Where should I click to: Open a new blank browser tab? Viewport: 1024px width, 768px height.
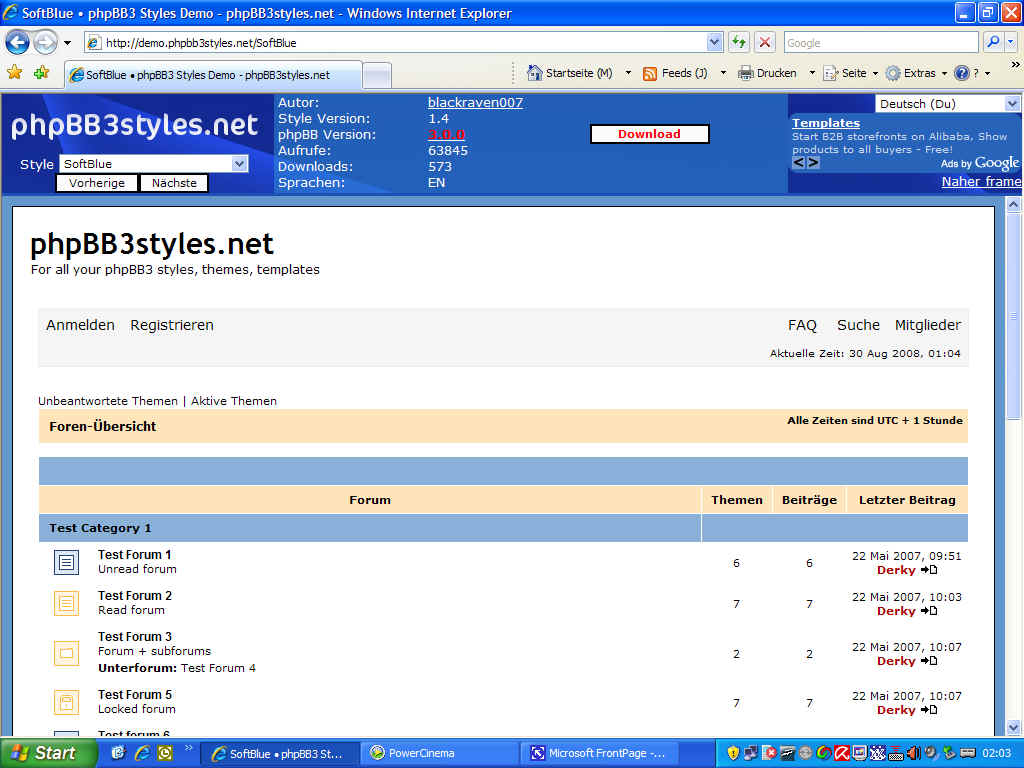click(377, 75)
